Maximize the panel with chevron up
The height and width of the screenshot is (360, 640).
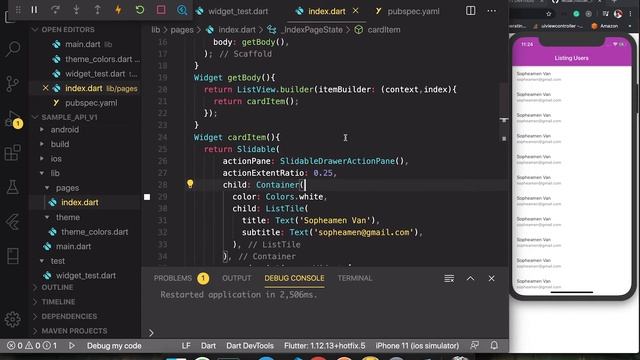(470, 278)
